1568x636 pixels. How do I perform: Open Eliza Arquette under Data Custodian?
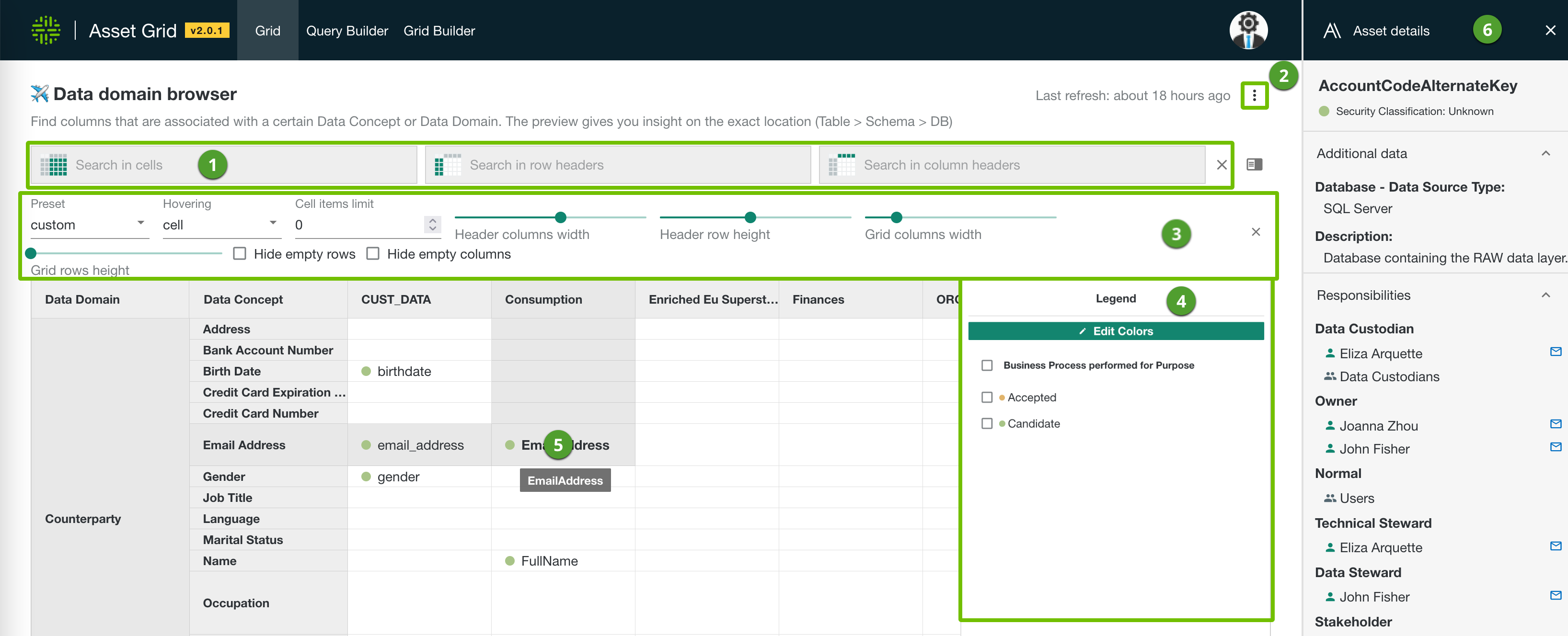(x=1381, y=354)
